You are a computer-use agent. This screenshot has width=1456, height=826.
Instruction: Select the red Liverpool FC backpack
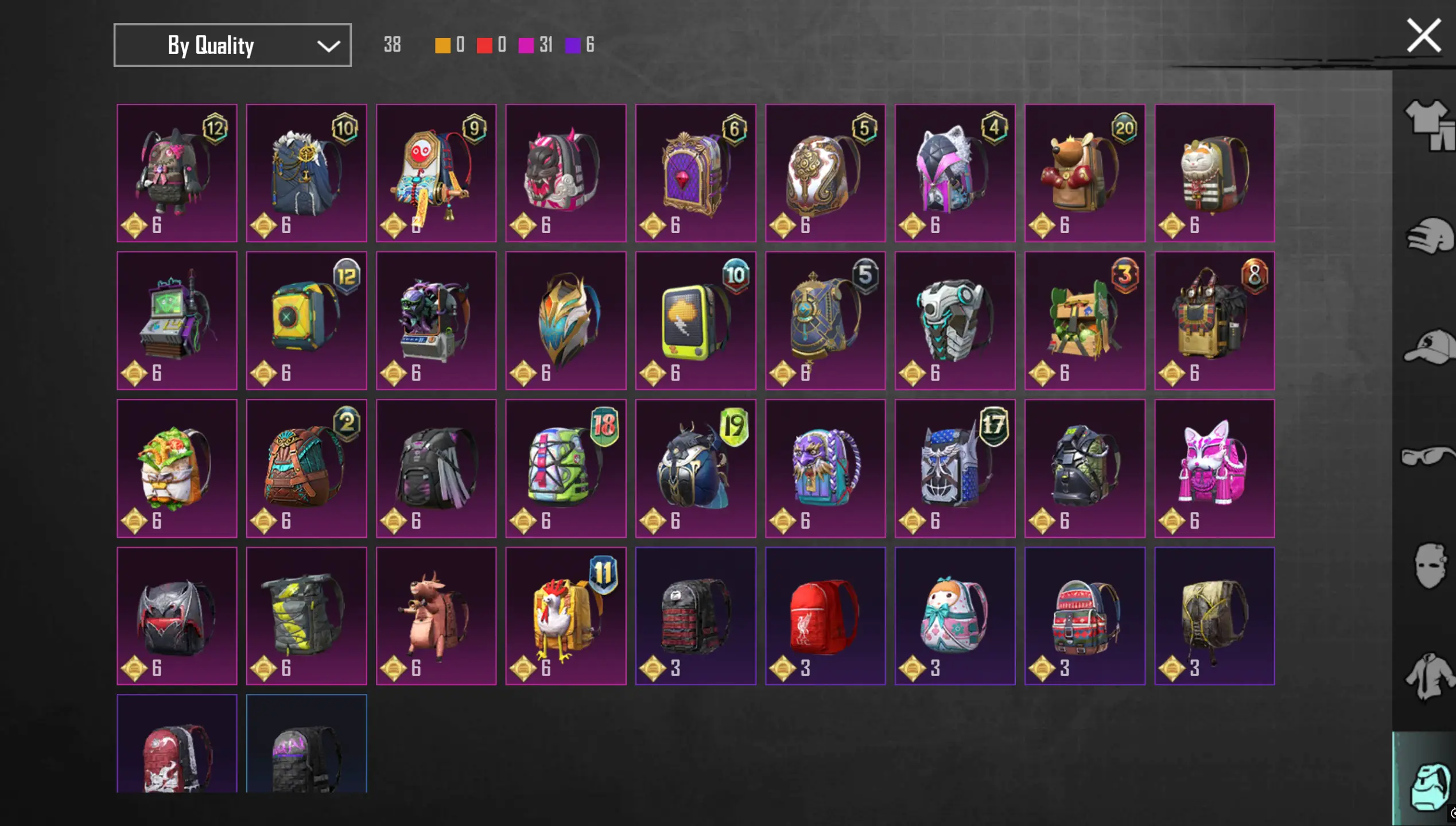click(825, 616)
